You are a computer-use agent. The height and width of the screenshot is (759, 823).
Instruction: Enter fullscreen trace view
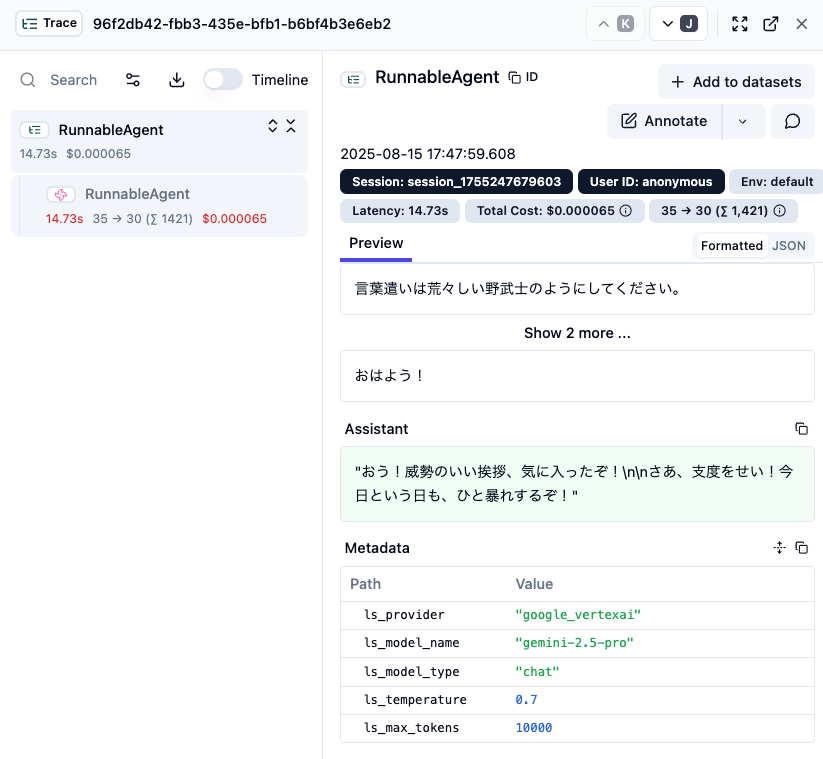click(740, 24)
